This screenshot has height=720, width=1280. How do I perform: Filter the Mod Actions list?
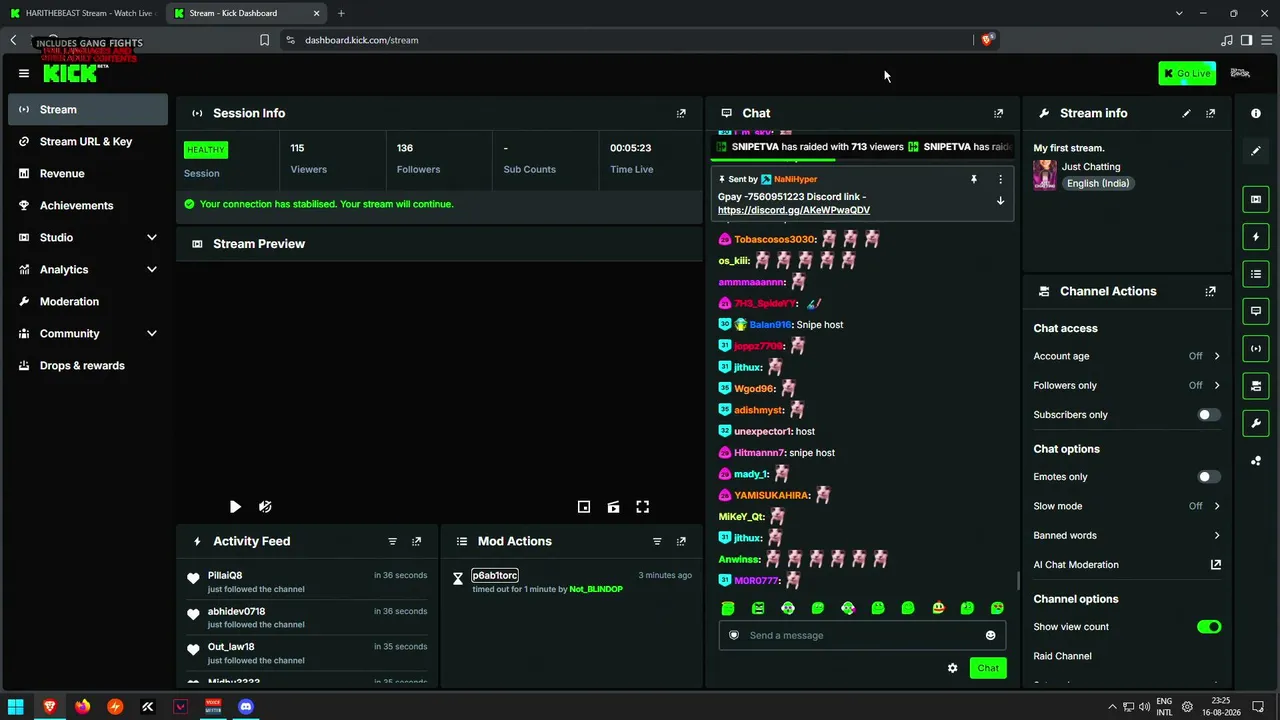657,541
